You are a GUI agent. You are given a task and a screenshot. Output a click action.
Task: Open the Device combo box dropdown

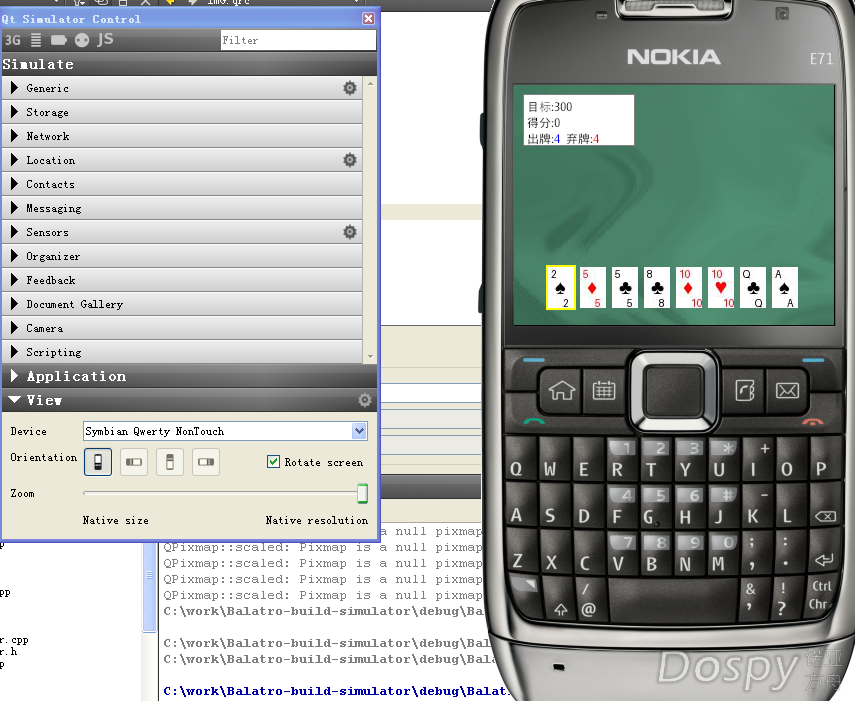pos(359,431)
